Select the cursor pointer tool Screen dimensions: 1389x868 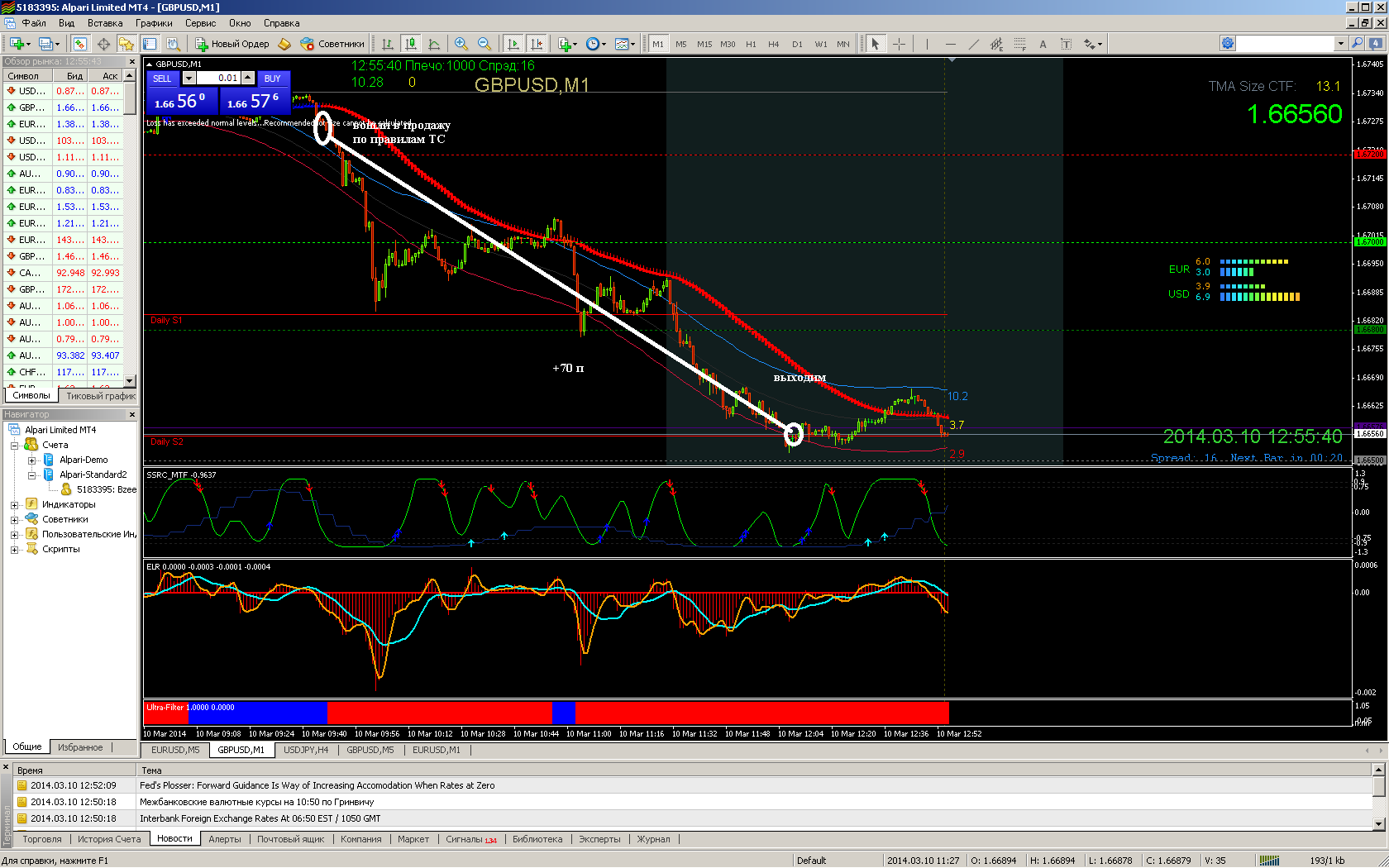[875, 44]
